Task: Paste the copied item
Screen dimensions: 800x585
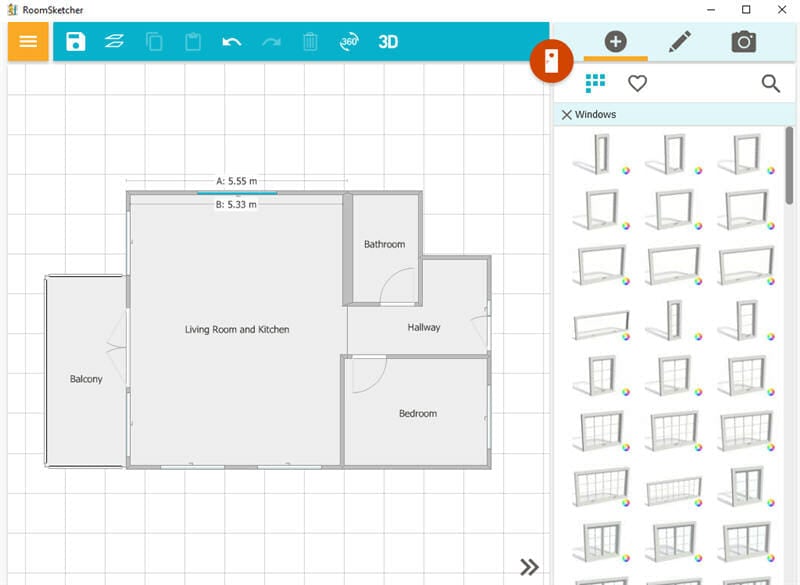Action: click(191, 42)
